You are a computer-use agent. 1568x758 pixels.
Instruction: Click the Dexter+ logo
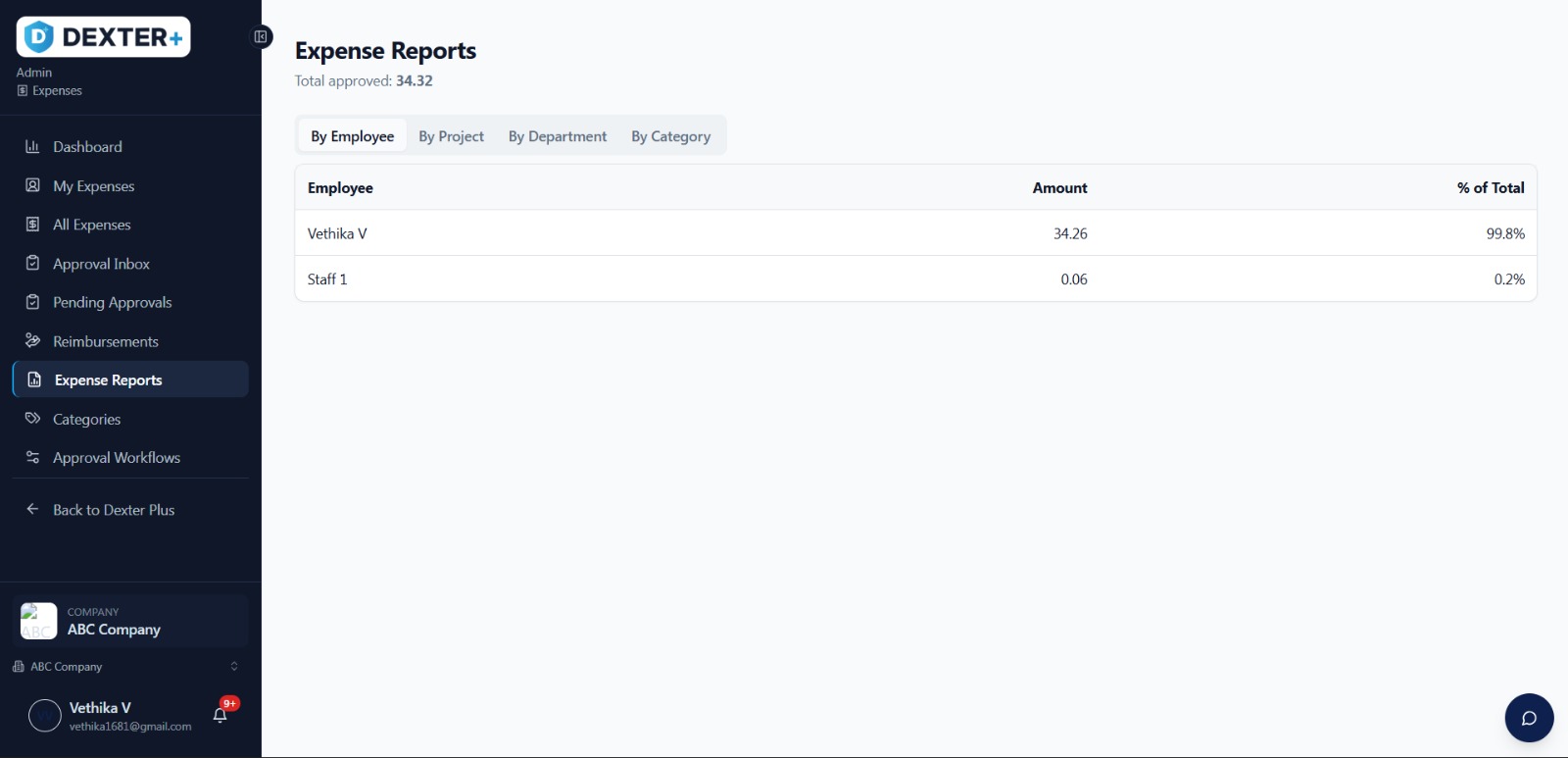(103, 37)
